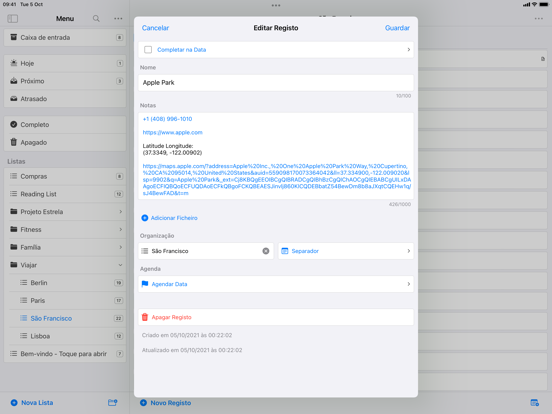Tap the bottom-right add separator icon

coord(534,403)
